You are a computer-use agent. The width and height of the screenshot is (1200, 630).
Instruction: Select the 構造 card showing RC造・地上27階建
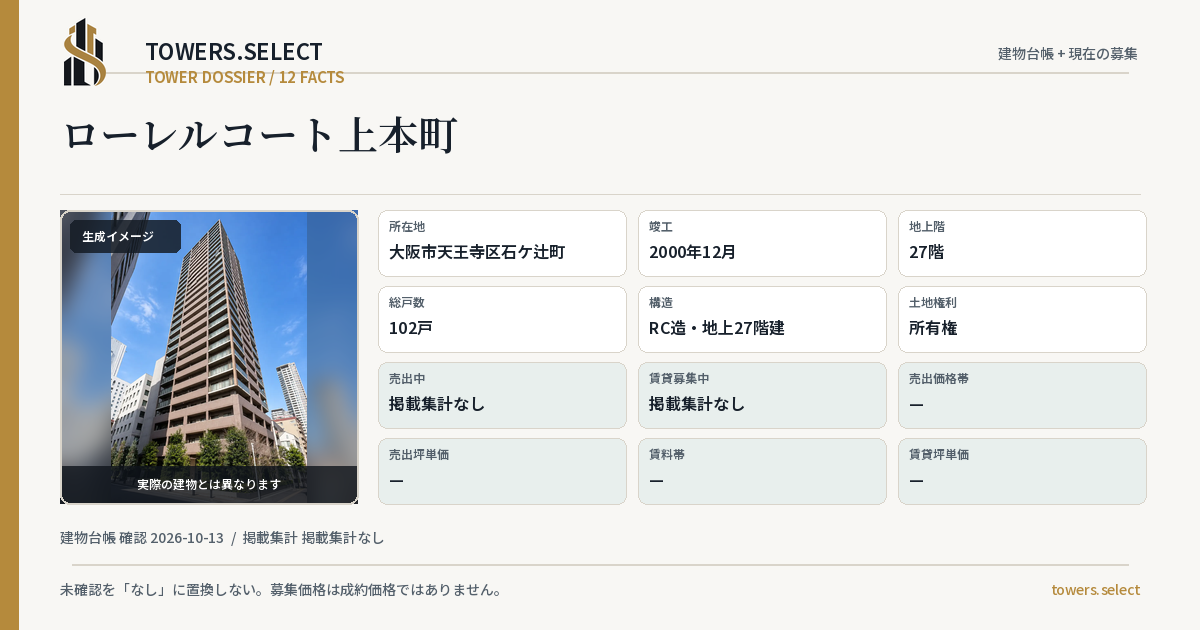coord(762,319)
